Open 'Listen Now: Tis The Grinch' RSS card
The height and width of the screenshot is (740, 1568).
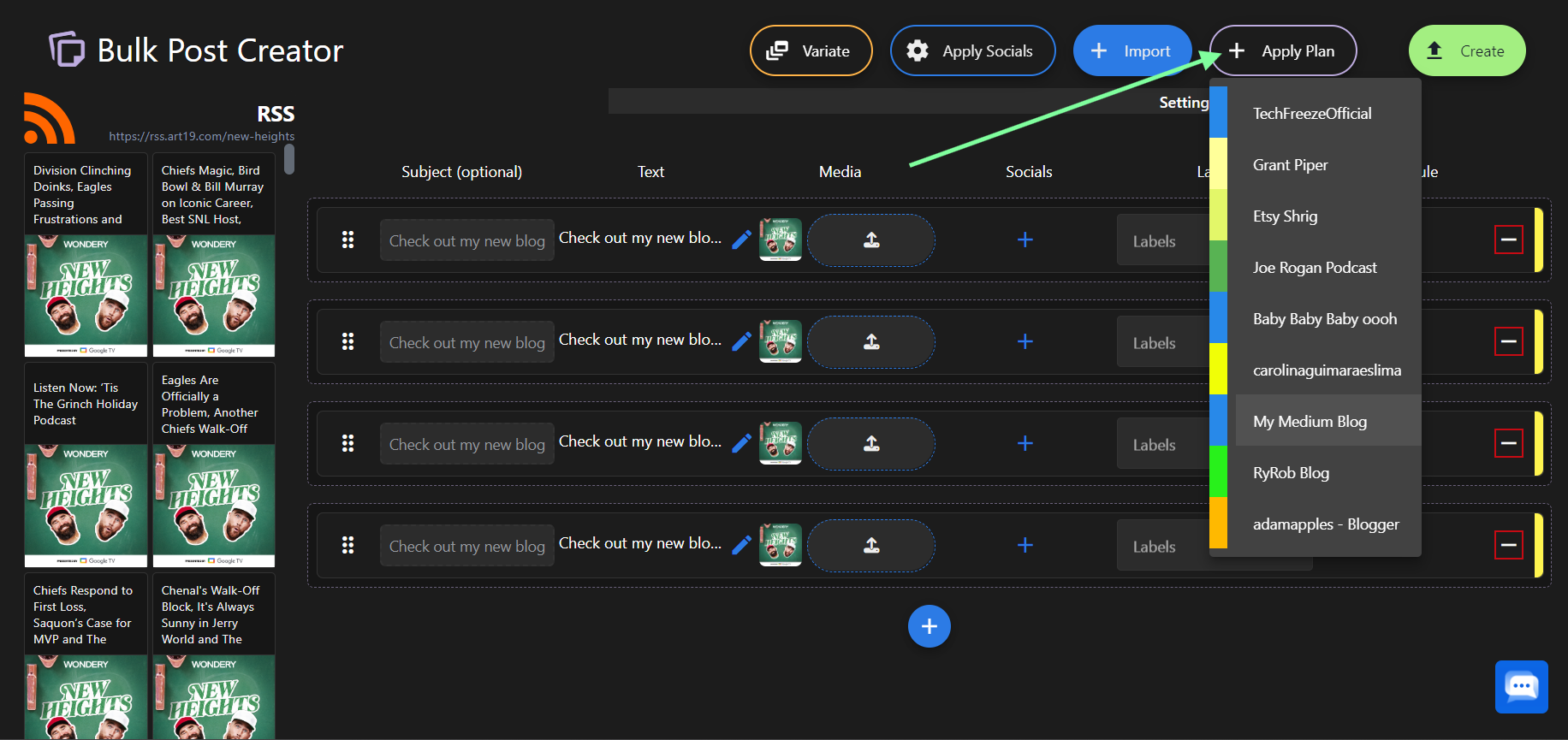point(86,465)
